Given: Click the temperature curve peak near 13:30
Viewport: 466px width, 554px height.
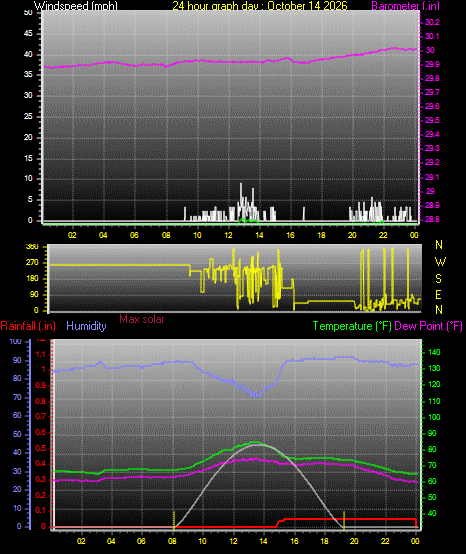Looking at the screenshot, I should click(x=255, y=442).
